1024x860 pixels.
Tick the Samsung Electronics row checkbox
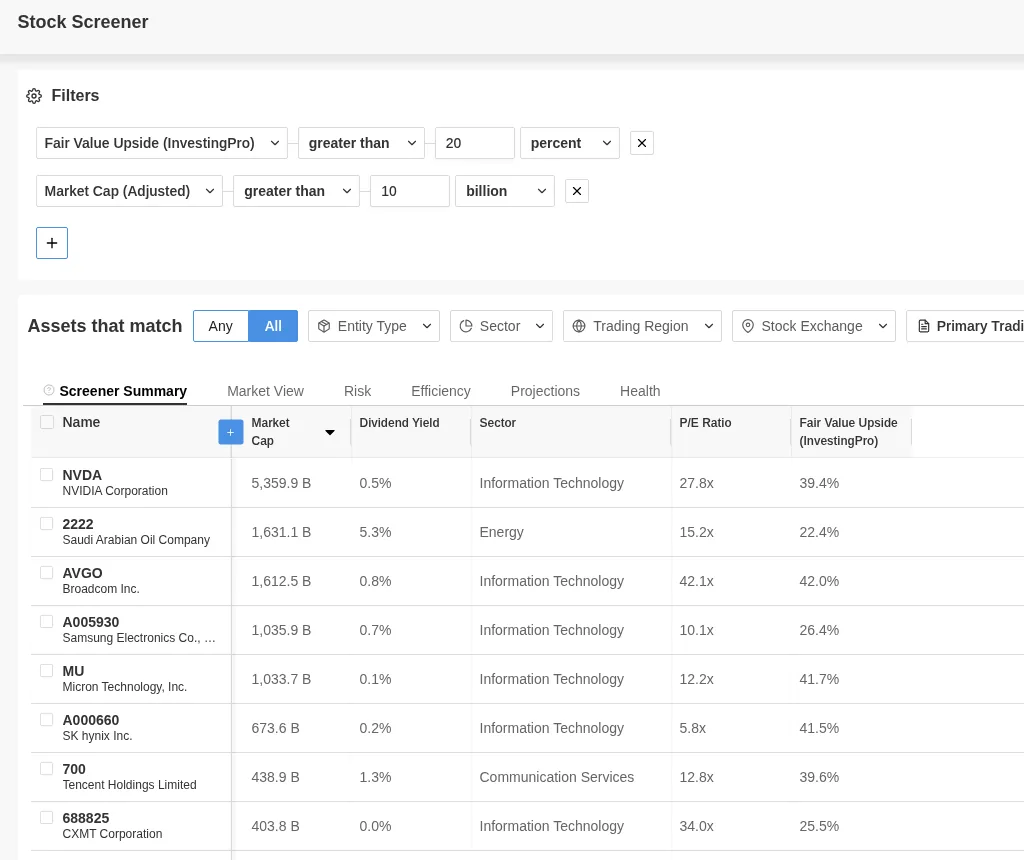point(46,622)
